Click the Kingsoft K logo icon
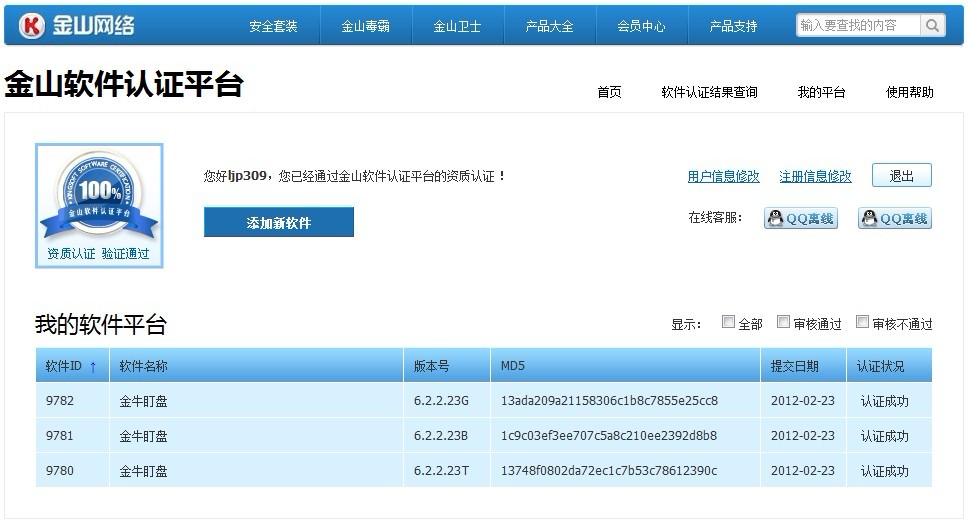Image resolution: width=969 pixels, height=526 pixels. click(x=32, y=25)
